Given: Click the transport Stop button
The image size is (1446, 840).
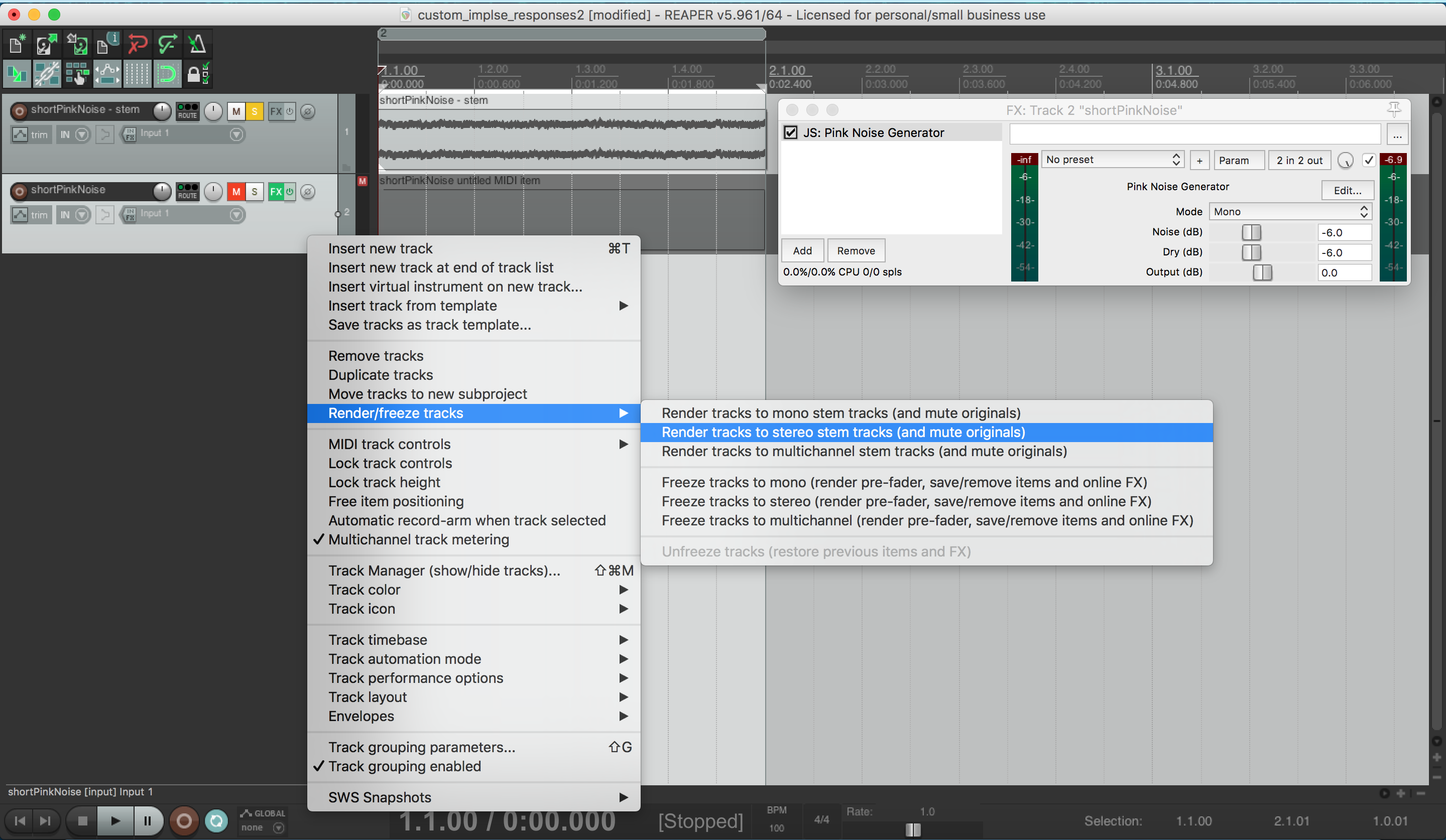Looking at the screenshot, I should pos(83,821).
